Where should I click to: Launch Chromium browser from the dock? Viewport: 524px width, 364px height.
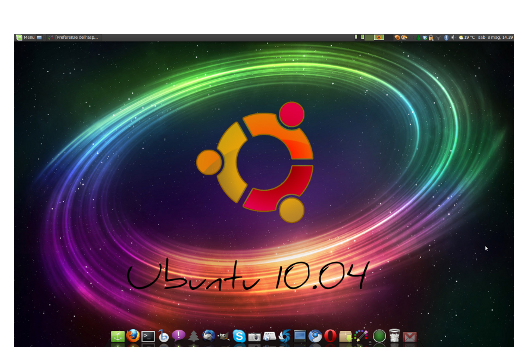315,336
